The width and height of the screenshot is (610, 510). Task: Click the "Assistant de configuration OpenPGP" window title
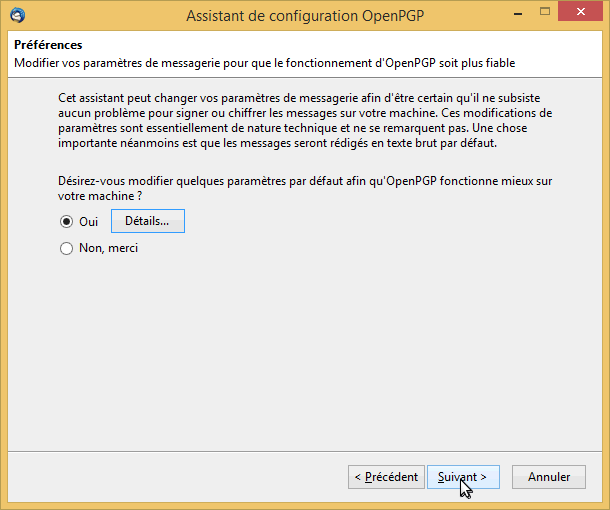305,16
